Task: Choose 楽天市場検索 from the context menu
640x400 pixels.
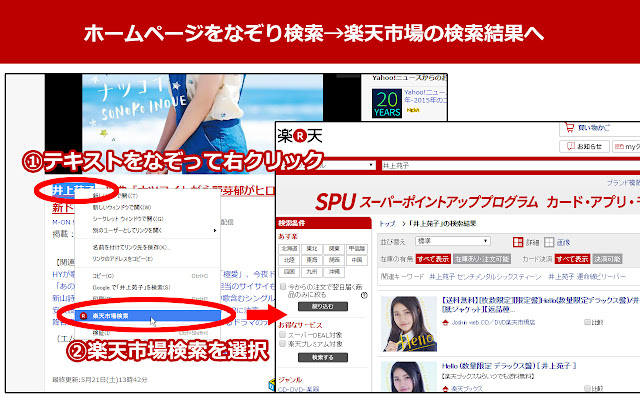Action: point(148,316)
